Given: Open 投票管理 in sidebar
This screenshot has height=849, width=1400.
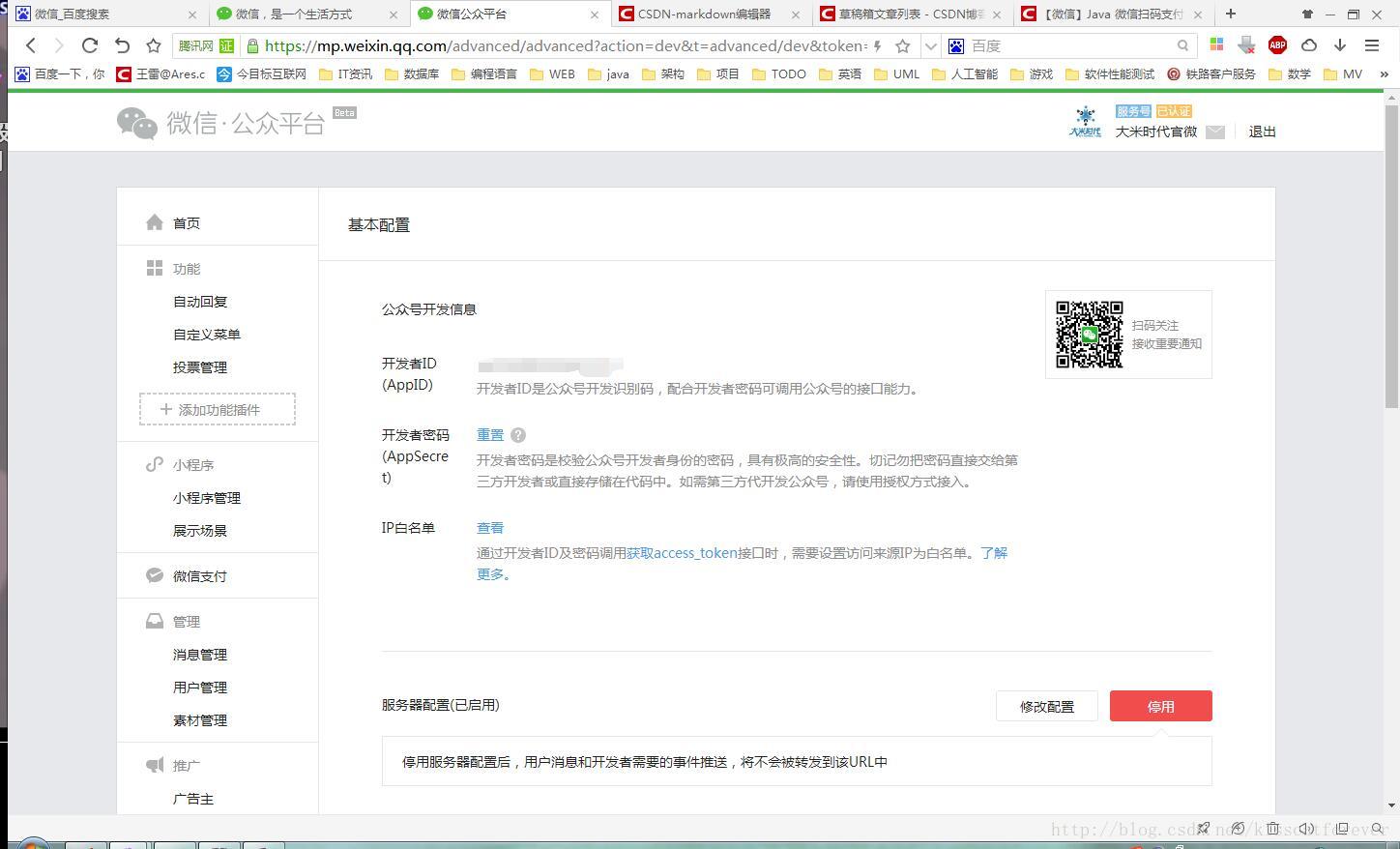Looking at the screenshot, I should (200, 367).
